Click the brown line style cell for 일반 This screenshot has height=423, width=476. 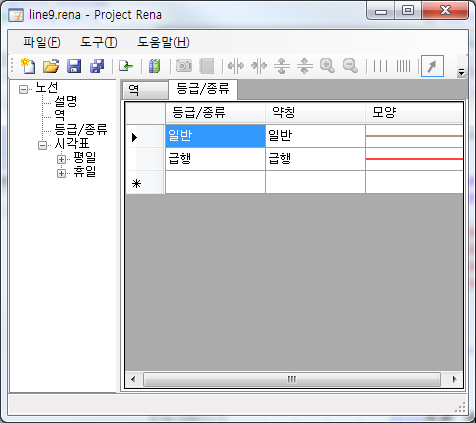coord(414,136)
